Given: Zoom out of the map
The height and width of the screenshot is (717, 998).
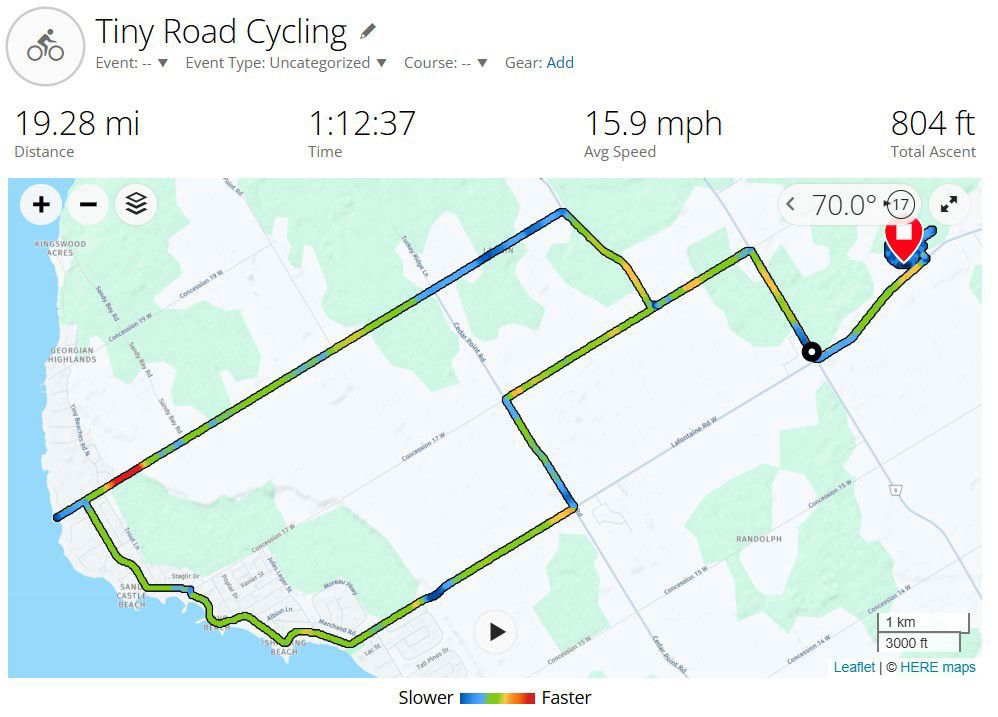Looking at the screenshot, I should click(x=88, y=204).
